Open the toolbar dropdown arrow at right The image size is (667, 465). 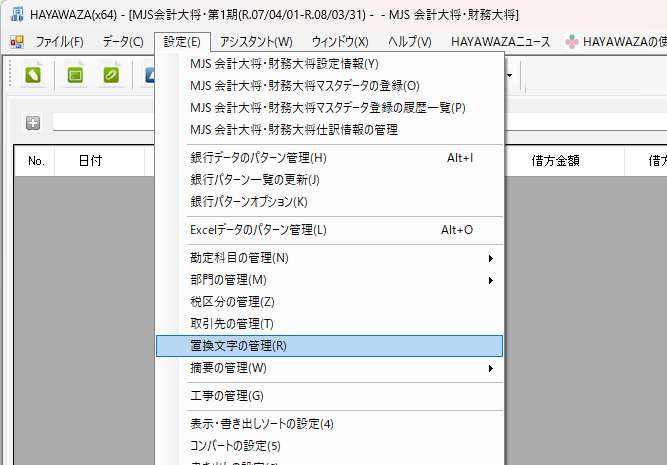pos(510,75)
